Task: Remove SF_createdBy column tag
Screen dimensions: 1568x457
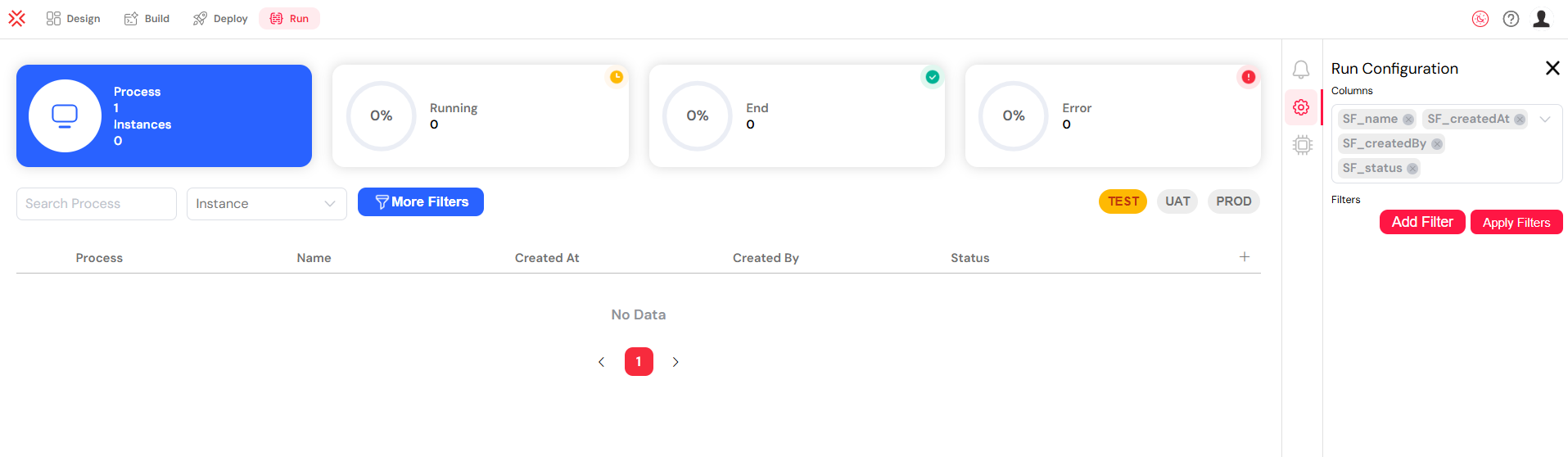Action: pyautogui.click(x=1437, y=144)
